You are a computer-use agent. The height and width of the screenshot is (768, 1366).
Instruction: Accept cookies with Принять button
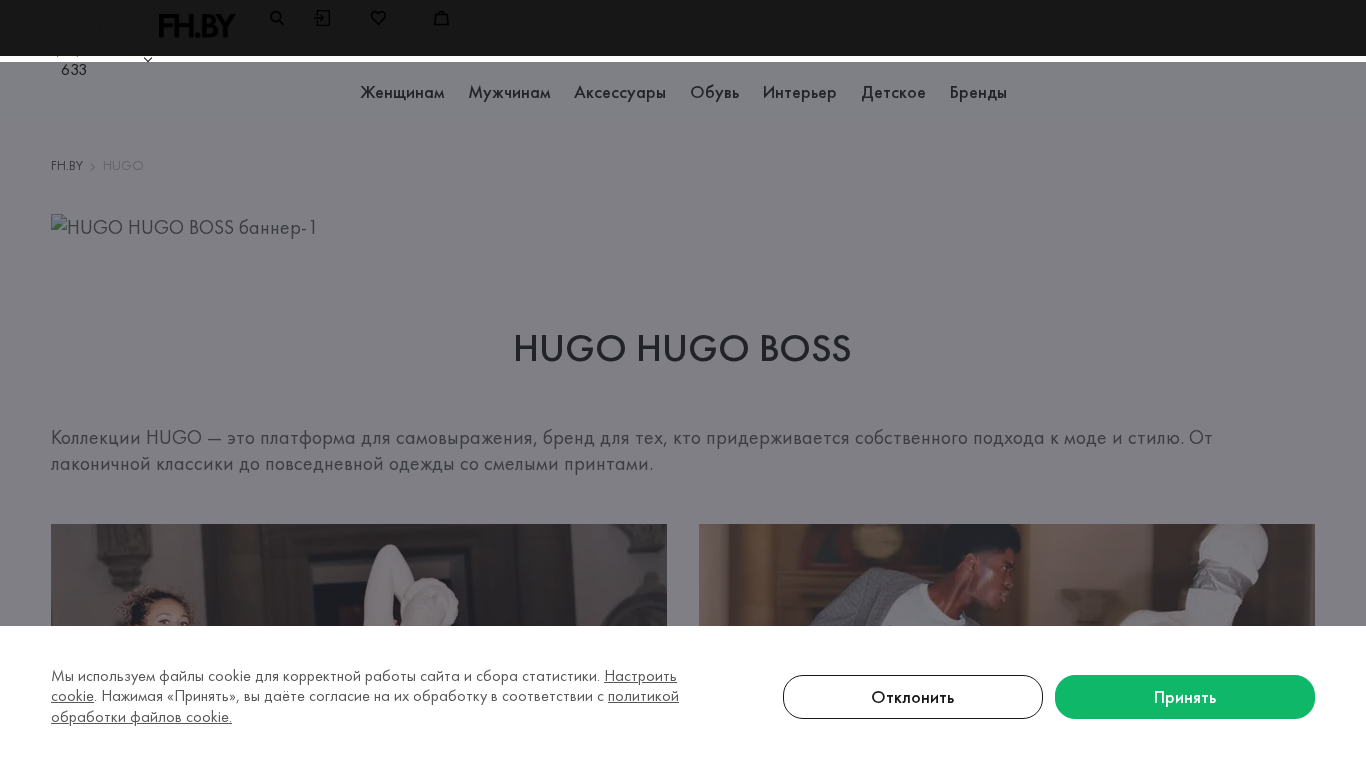(x=1185, y=697)
